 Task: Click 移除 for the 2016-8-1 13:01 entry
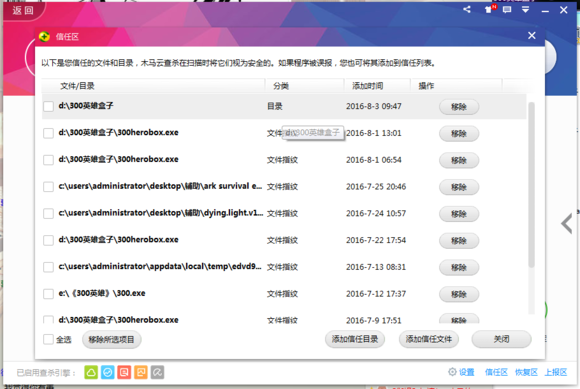(459, 133)
